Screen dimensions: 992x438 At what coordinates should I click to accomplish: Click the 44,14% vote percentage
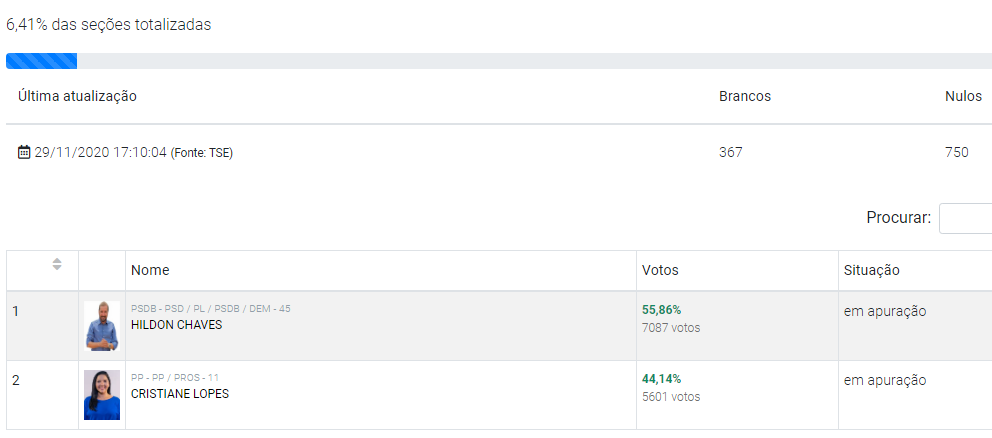tap(661, 379)
